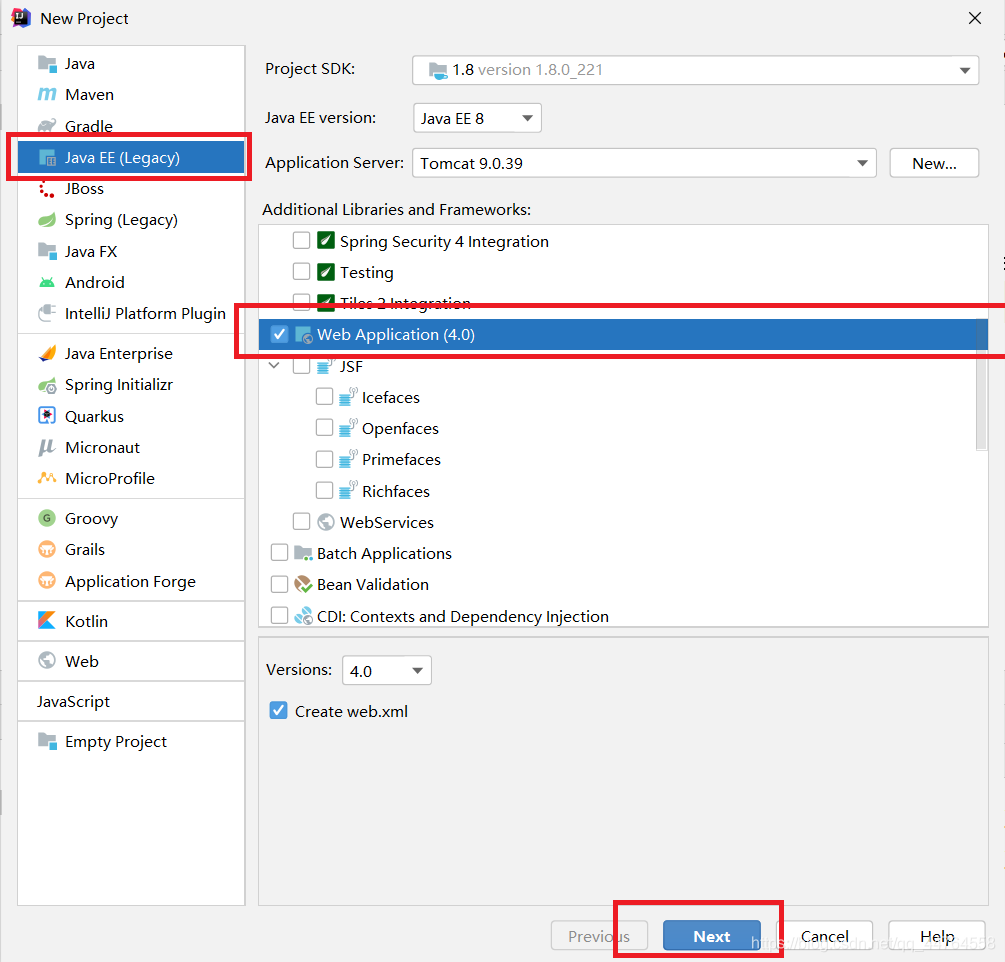Open the Versions 4.0 dropdown
Screen dimensions: 1005x962
point(386,670)
